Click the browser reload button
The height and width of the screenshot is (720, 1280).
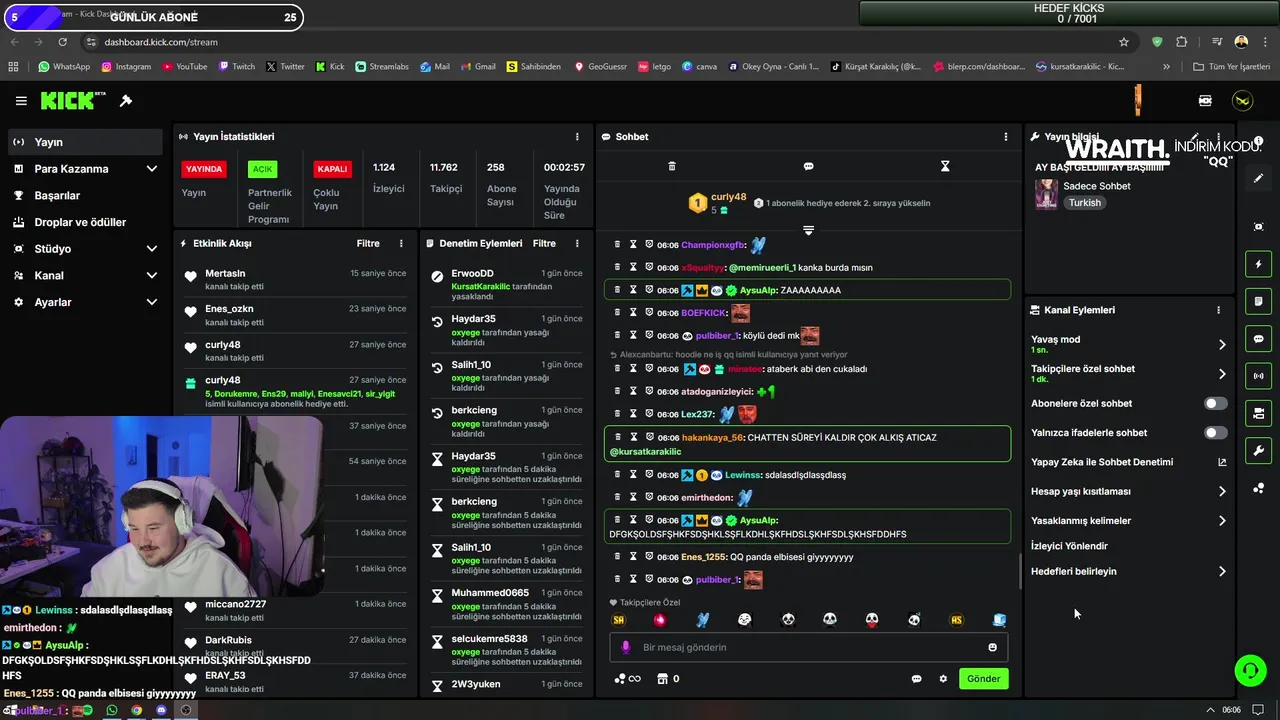point(63,42)
